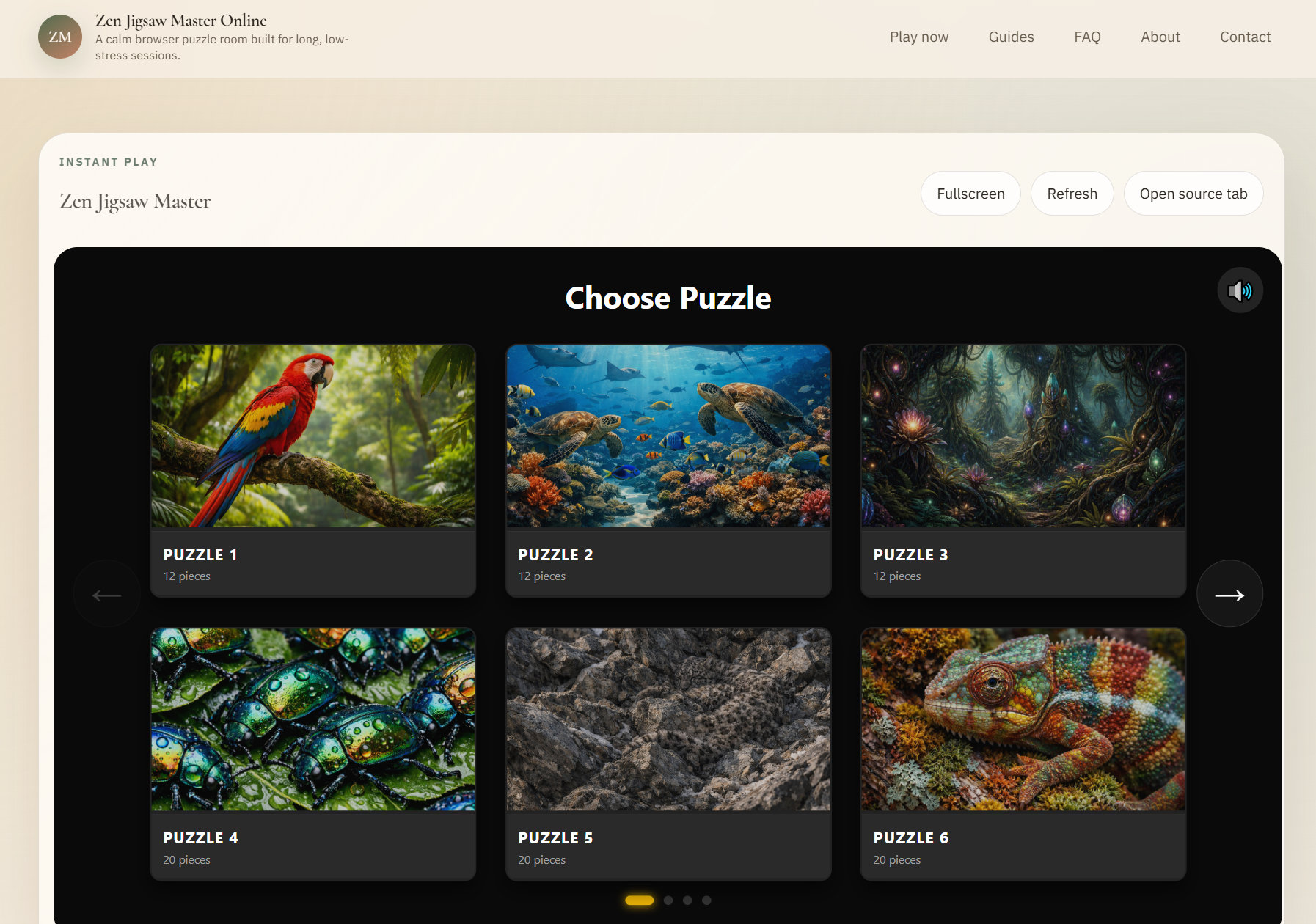
Task: Go to the next puzzle page arrow
Action: 1229,594
